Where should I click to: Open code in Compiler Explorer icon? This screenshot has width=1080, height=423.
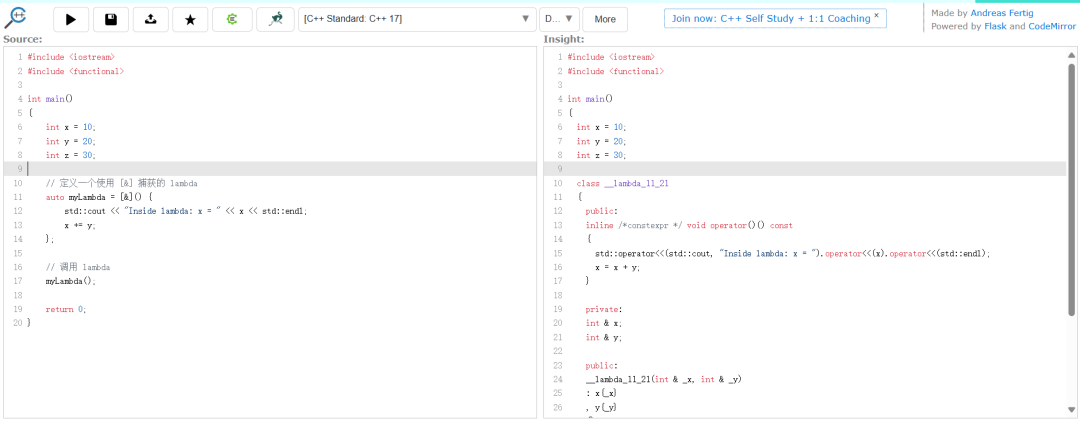pos(232,20)
